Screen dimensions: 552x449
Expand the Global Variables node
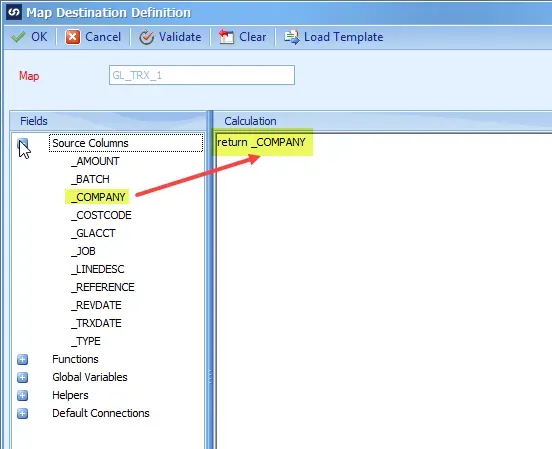click(23, 378)
